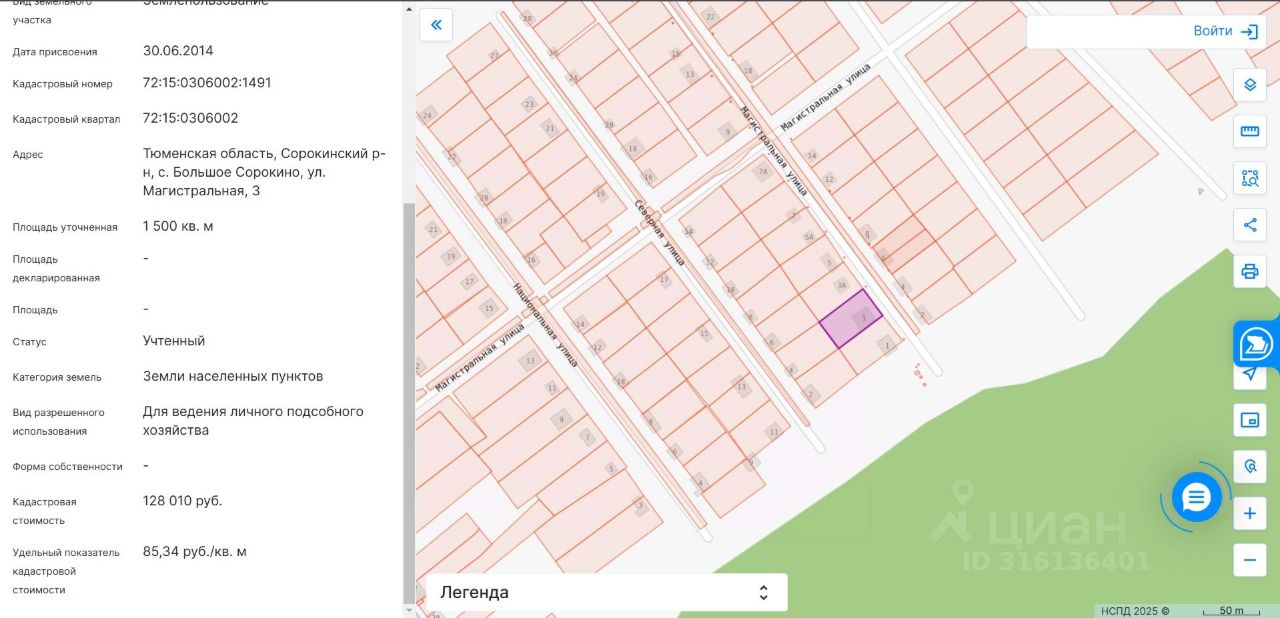Click the geolocation arrow button
The width and height of the screenshot is (1280, 618).
[1249, 374]
